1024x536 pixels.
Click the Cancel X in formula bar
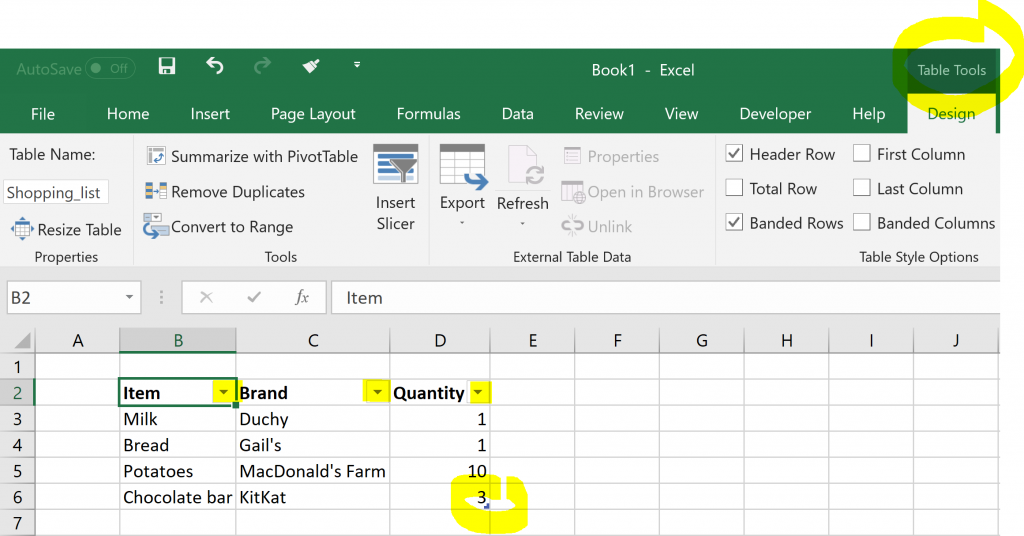206,298
